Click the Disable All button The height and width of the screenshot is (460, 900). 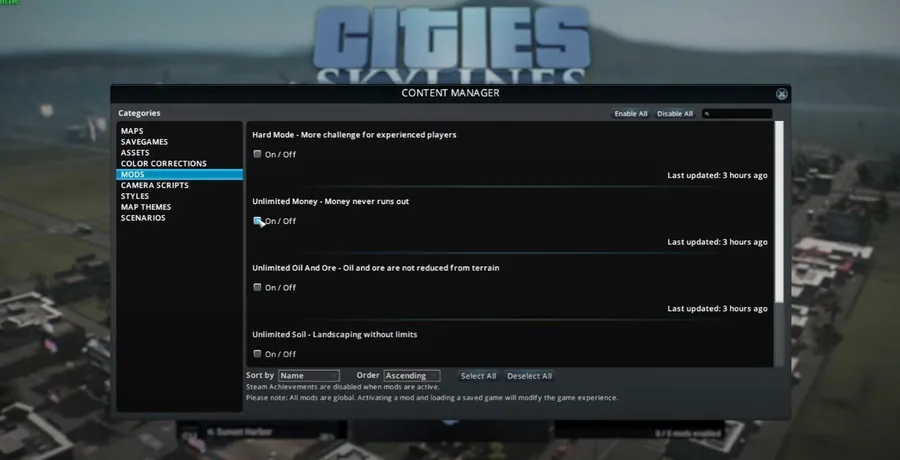coord(674,114)
